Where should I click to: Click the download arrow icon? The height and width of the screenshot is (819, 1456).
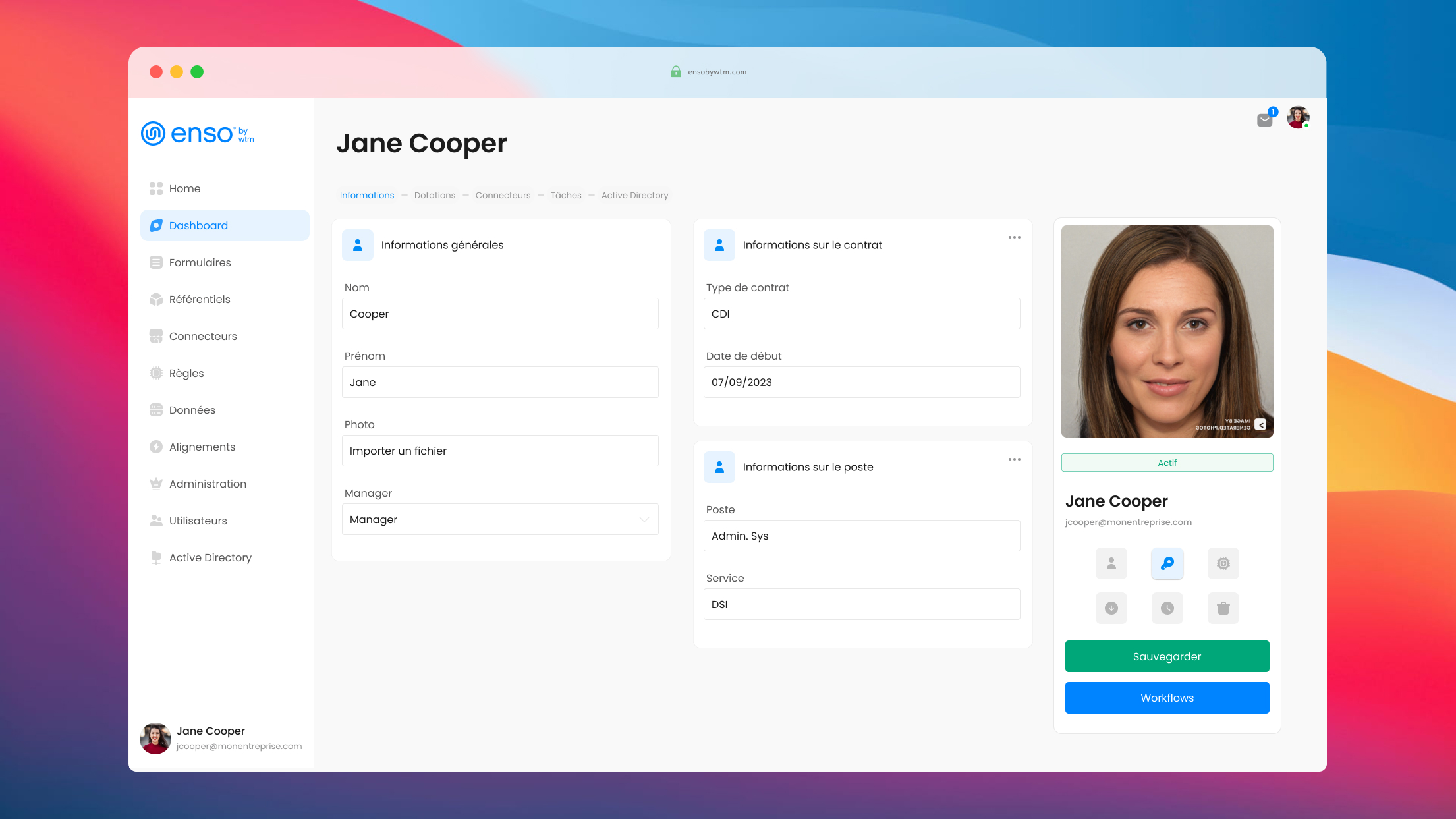click(x=1111, y=607)
